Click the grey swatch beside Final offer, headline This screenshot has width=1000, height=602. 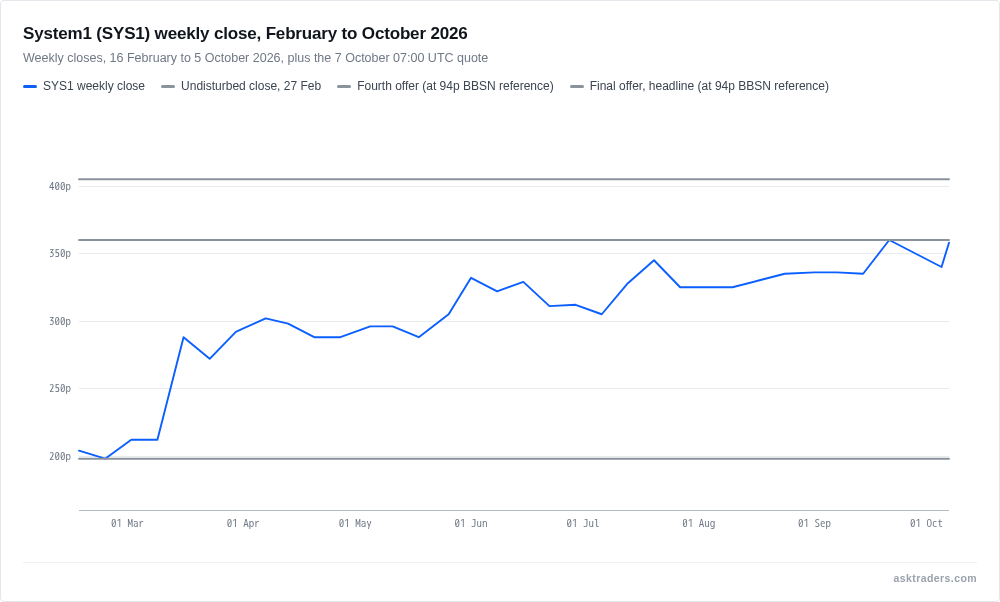[x=577, y=86]
